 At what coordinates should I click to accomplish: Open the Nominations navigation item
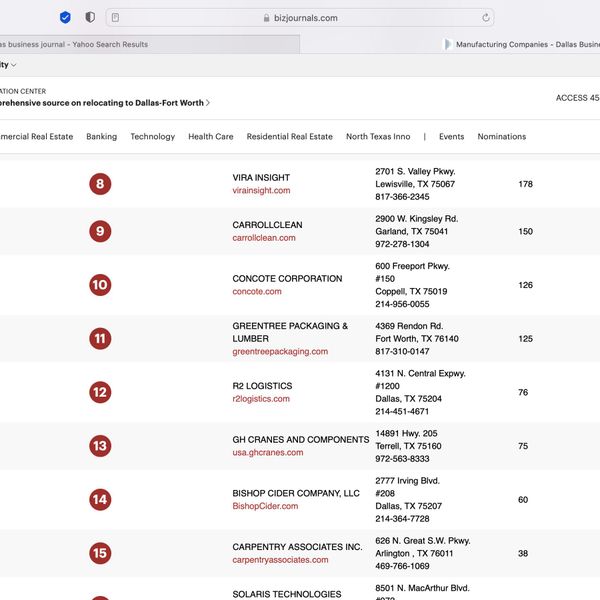[x=501, y=137]
